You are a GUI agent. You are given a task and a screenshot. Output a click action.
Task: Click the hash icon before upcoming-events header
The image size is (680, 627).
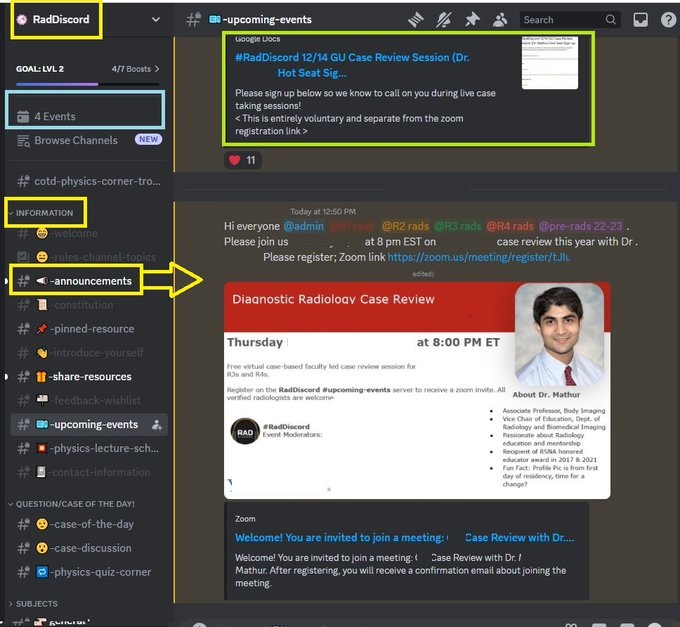click(193, 20)
